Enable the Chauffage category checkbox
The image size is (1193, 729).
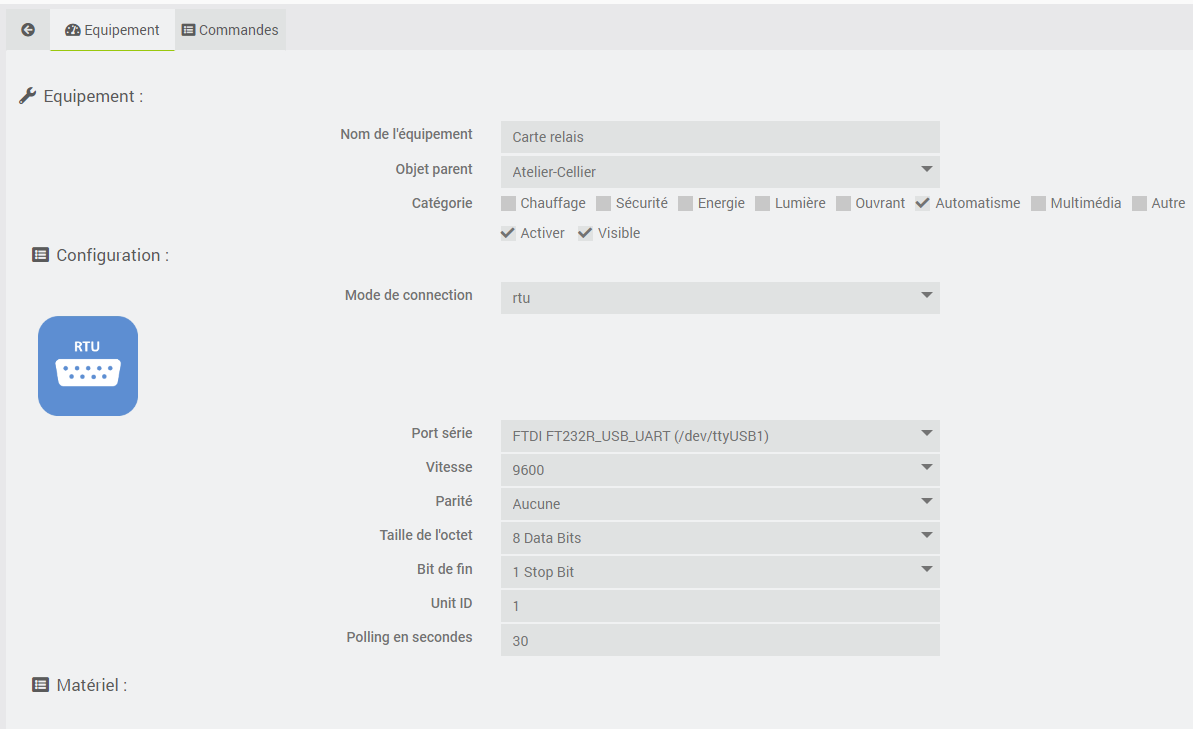tap(509, 203)
